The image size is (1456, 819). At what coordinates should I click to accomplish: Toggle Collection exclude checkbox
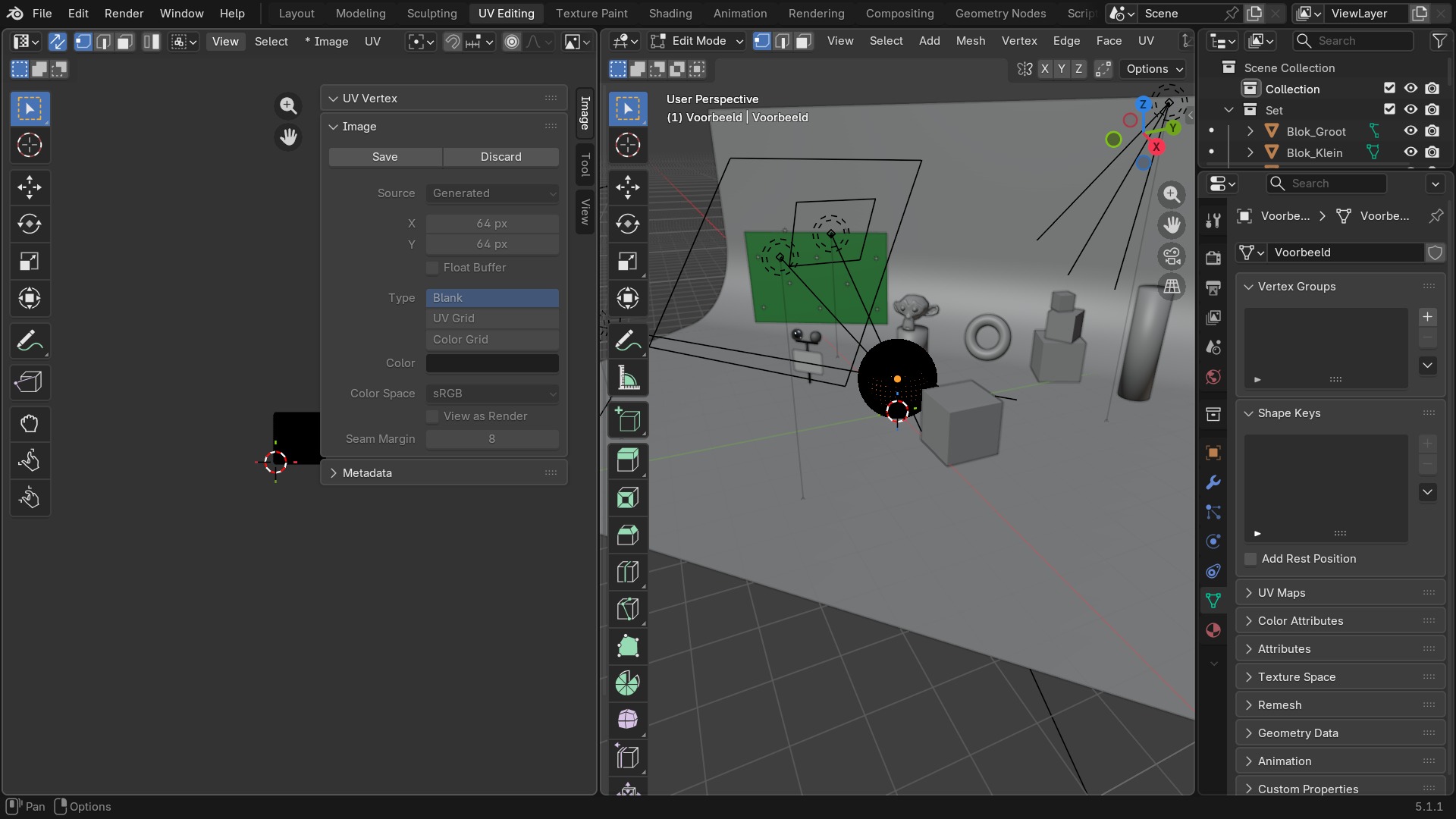click(1389, 89)
